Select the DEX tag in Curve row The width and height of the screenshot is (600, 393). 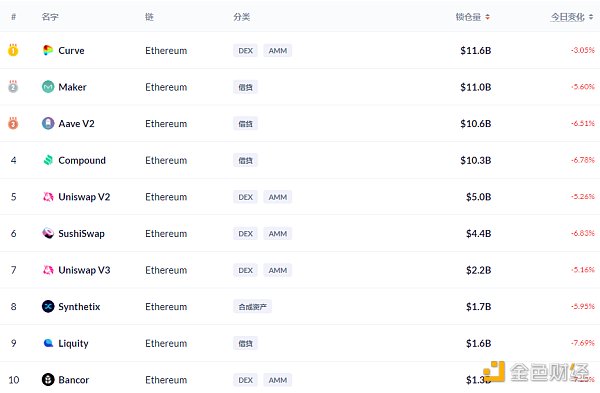click(246, 51)
